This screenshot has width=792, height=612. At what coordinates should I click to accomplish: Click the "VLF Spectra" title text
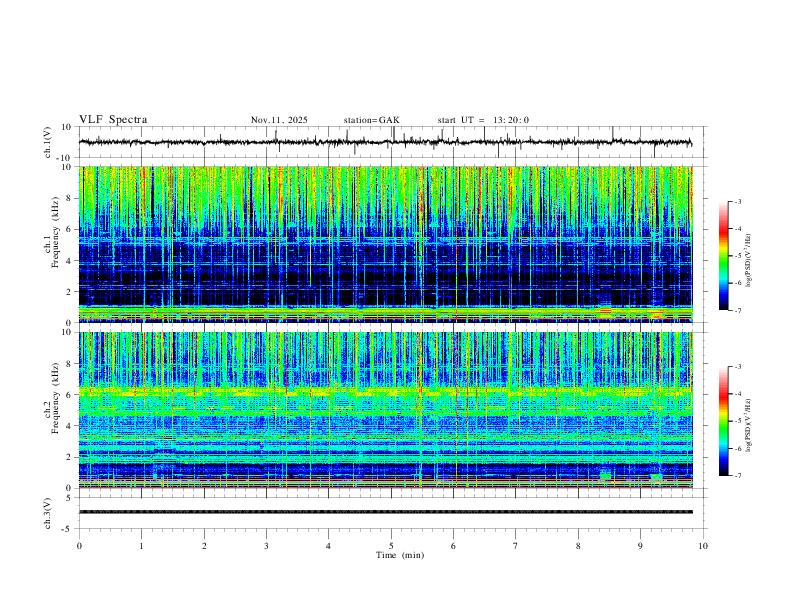tap(113, 120)
